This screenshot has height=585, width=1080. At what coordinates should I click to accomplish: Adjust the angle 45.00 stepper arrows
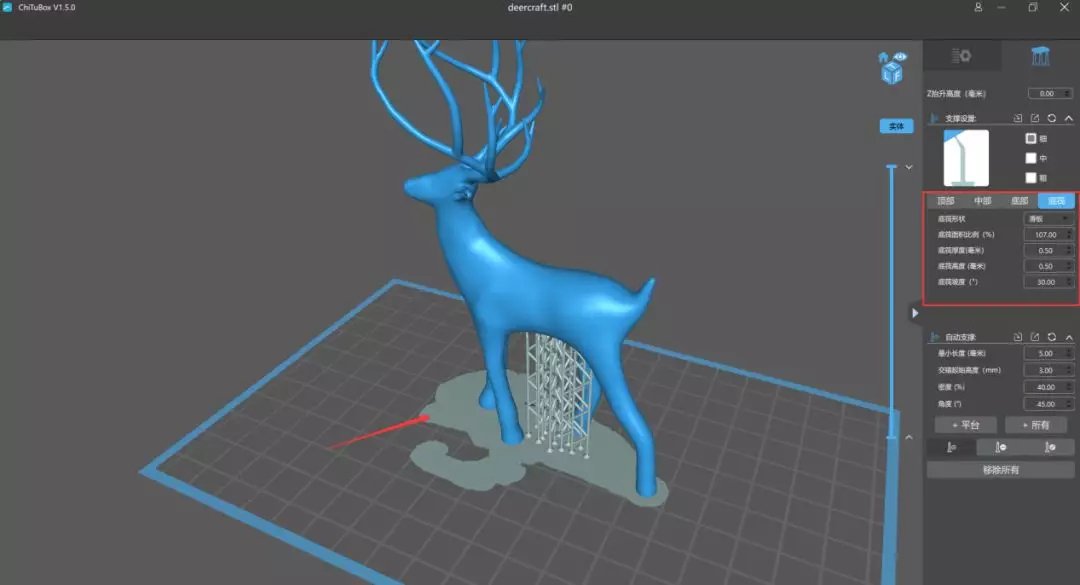pos(1069,404)
